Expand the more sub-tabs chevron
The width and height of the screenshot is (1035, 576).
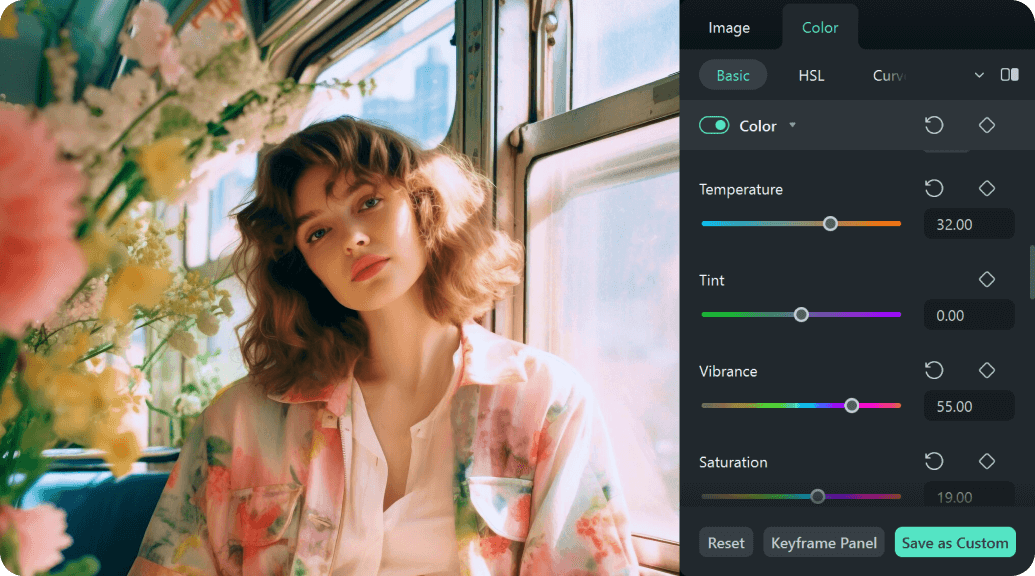pos(979,75)
